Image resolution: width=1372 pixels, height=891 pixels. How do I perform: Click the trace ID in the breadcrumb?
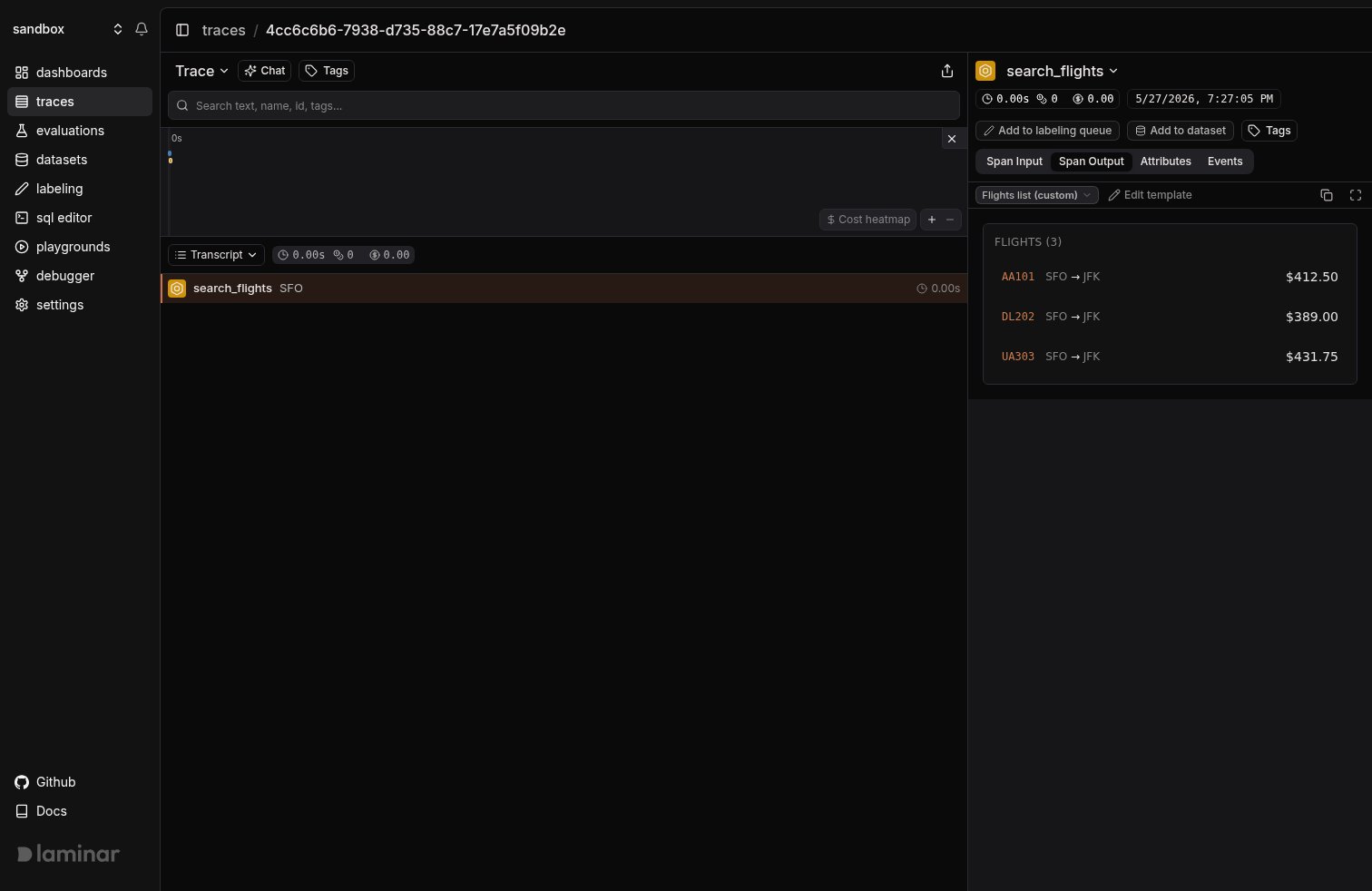[x=416, y=30]
